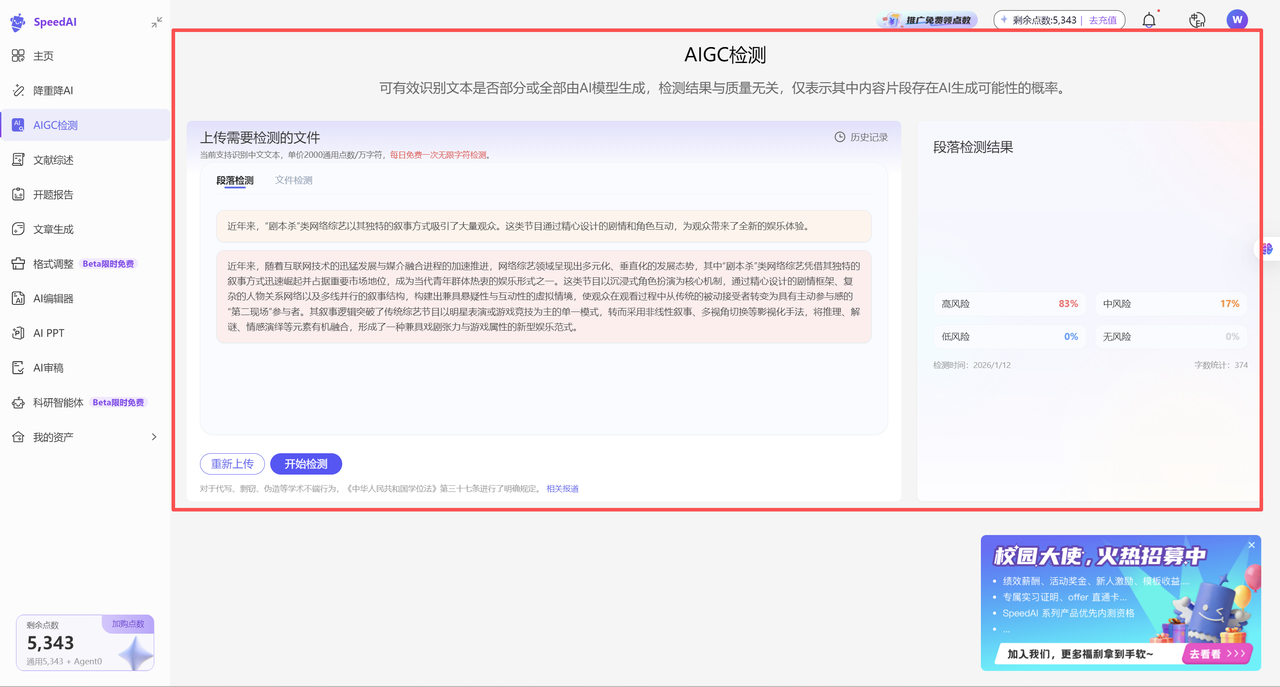Click the 去充值 link
The image size is (1280, 687).
point(1103,20)
